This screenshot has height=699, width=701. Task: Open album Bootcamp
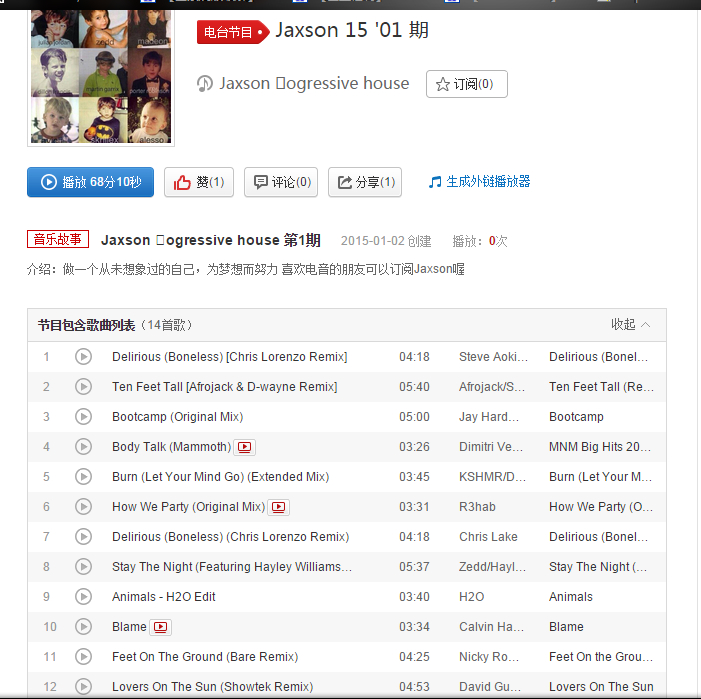(576, 417)
